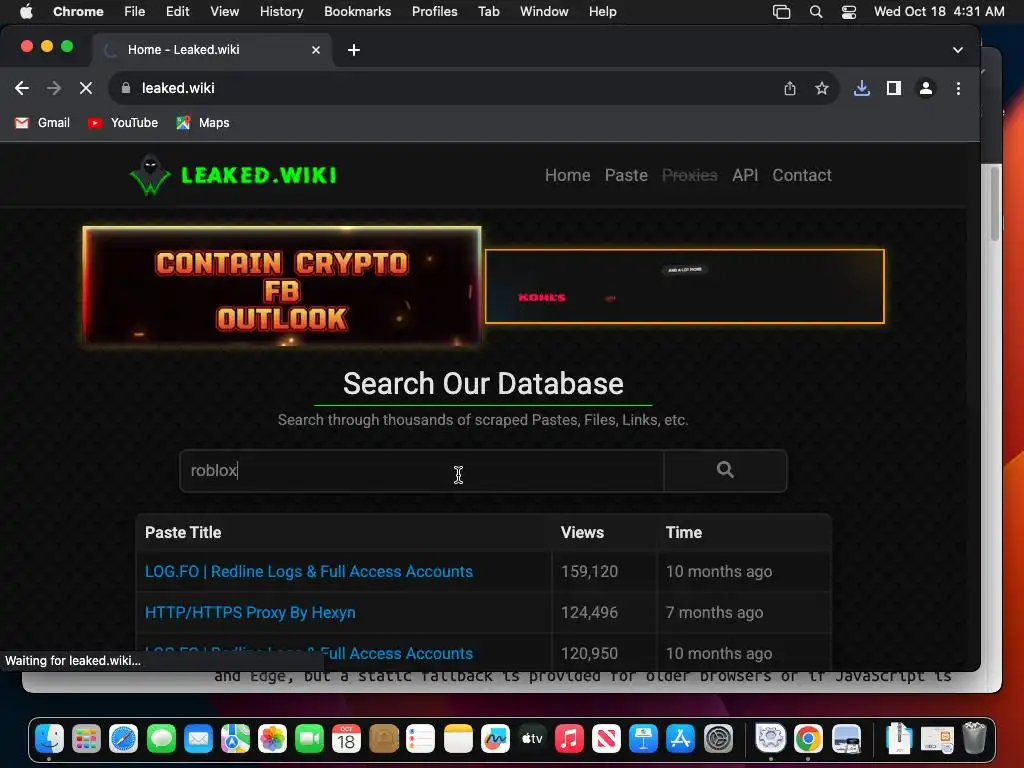
Task: Open the Bookmarks menu
Action: (357, 11)
